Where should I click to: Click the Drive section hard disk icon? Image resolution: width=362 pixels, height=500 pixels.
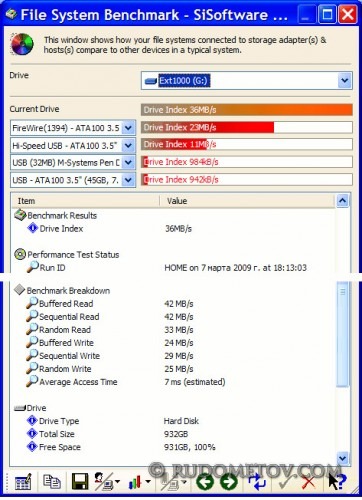pyautogui.click(x=20, y=408)
